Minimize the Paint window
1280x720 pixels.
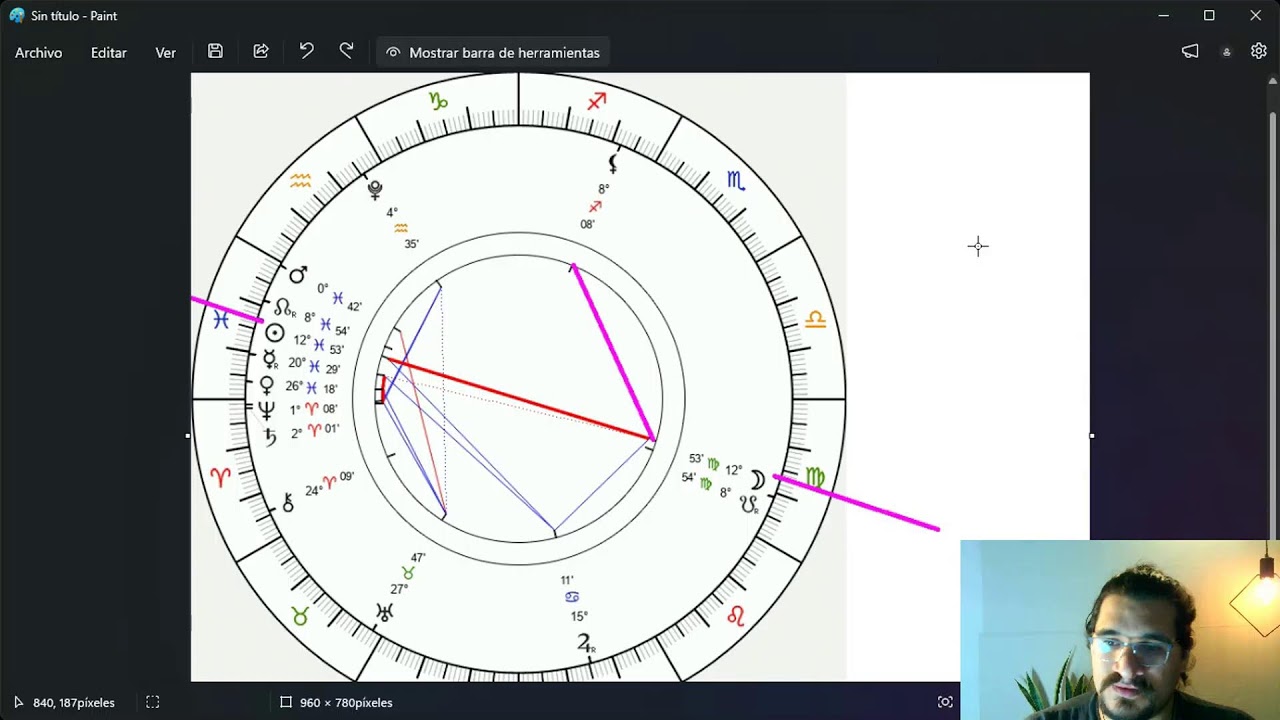[x=1163, y=16]
